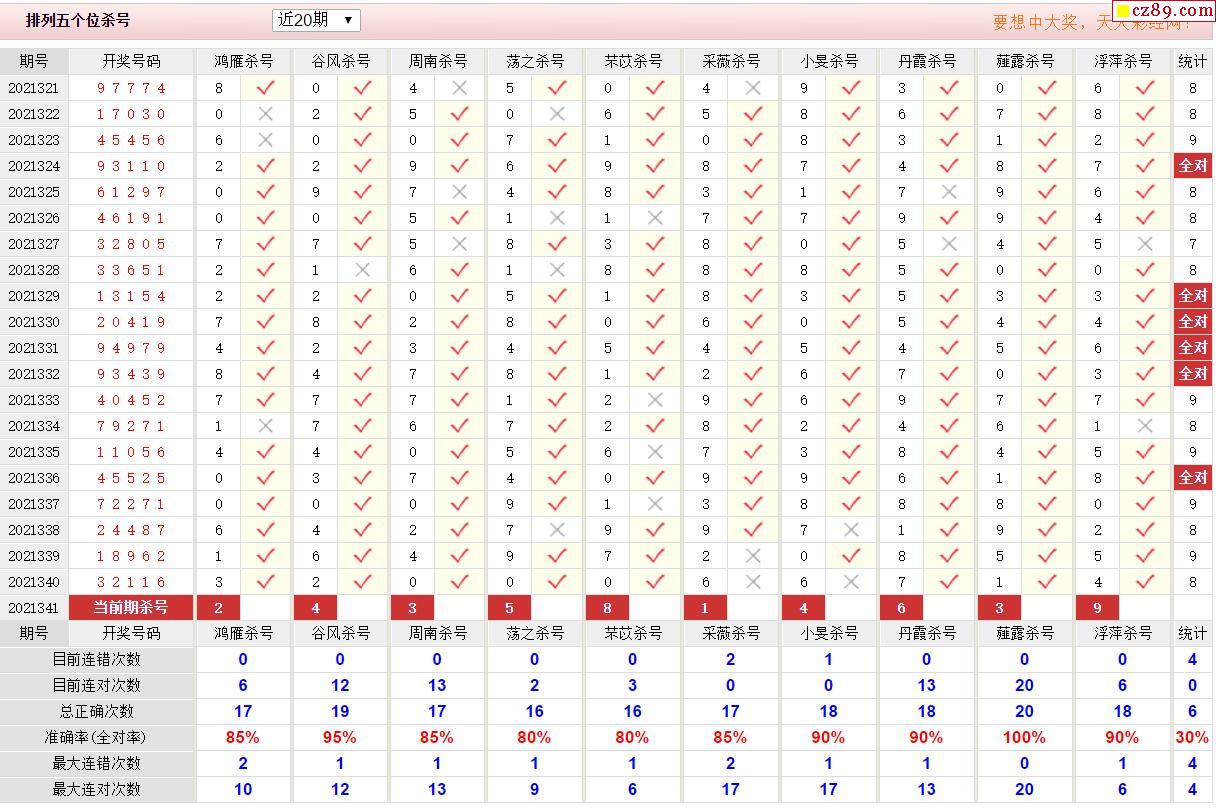
Task: Click the red 当前期杀号 label
Action: [x=131, y=608]
